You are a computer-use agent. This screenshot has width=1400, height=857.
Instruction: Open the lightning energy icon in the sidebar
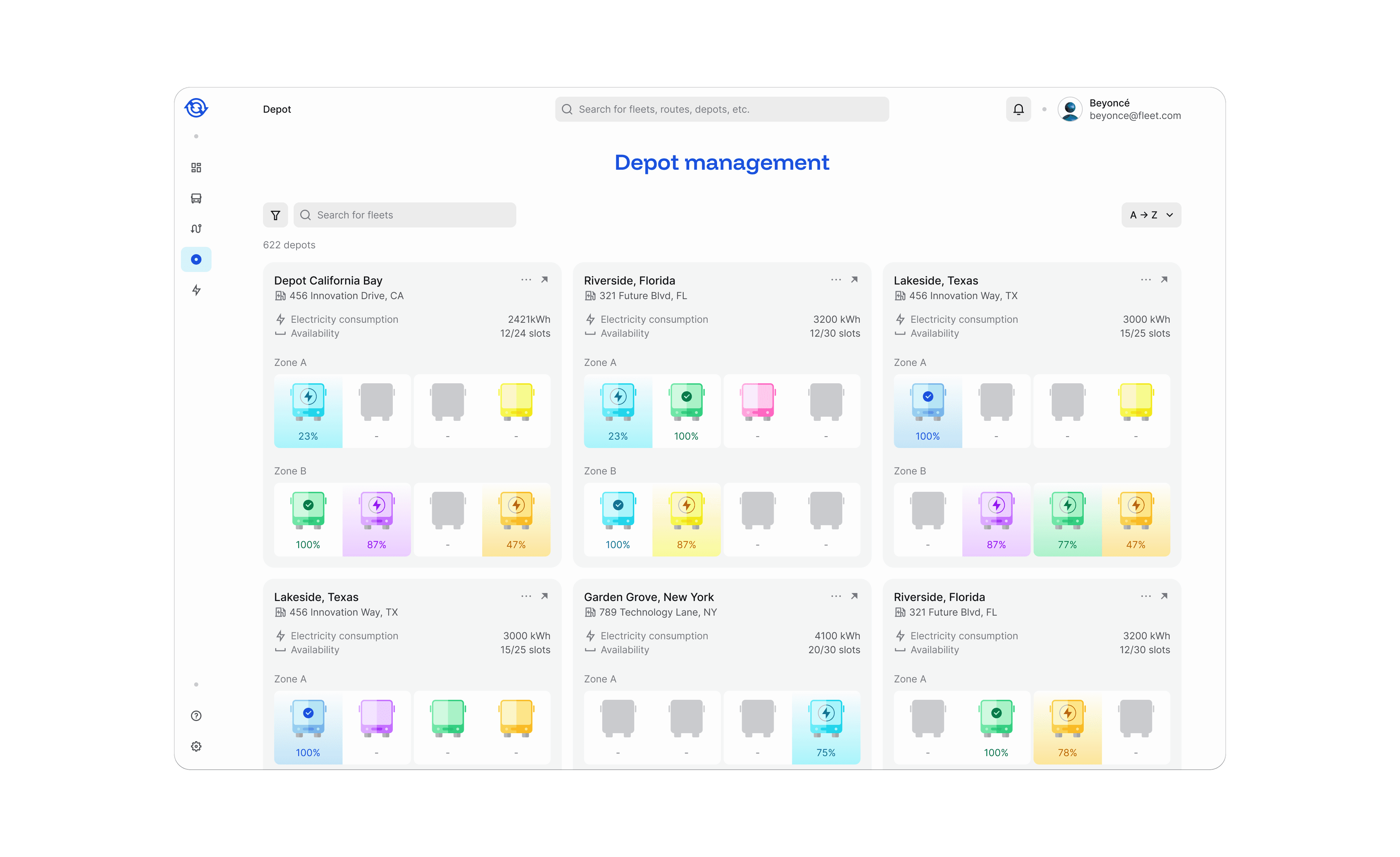[x=196, y=290]
